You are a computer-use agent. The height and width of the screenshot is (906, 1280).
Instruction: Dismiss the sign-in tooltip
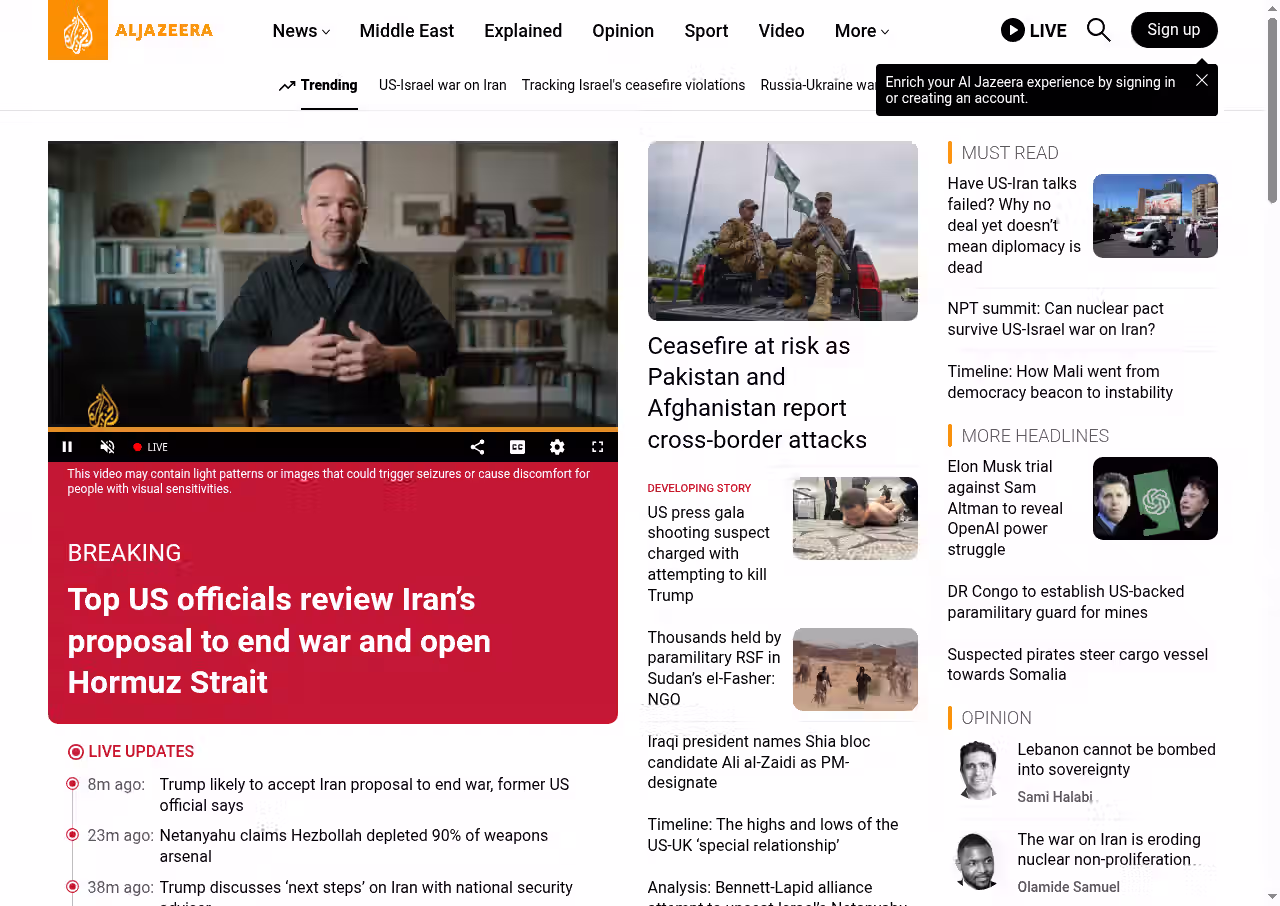(x=1201, y=80)
